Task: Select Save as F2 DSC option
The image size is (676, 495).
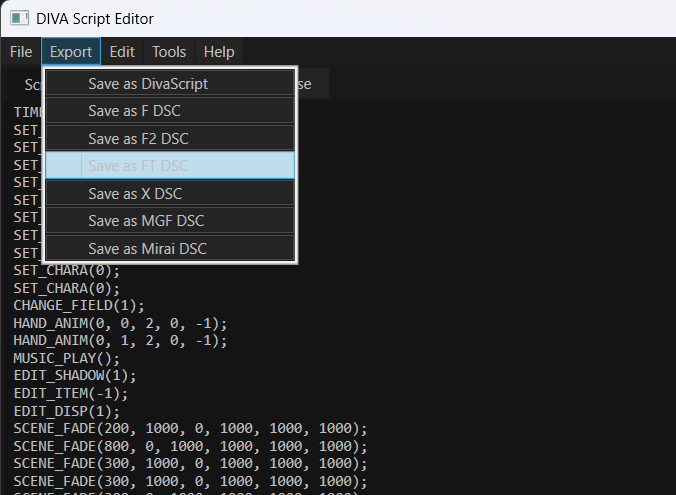Action: pos(170,138)
